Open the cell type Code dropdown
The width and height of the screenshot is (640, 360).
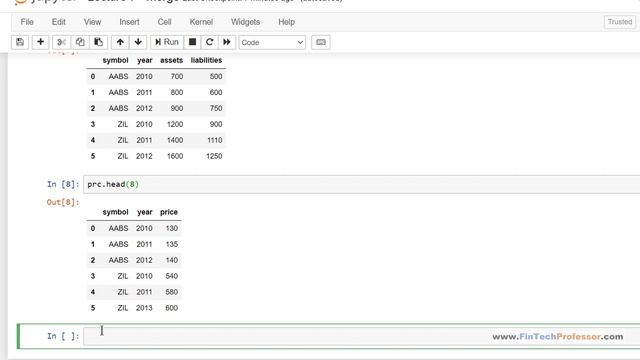[x=272, y=42]
